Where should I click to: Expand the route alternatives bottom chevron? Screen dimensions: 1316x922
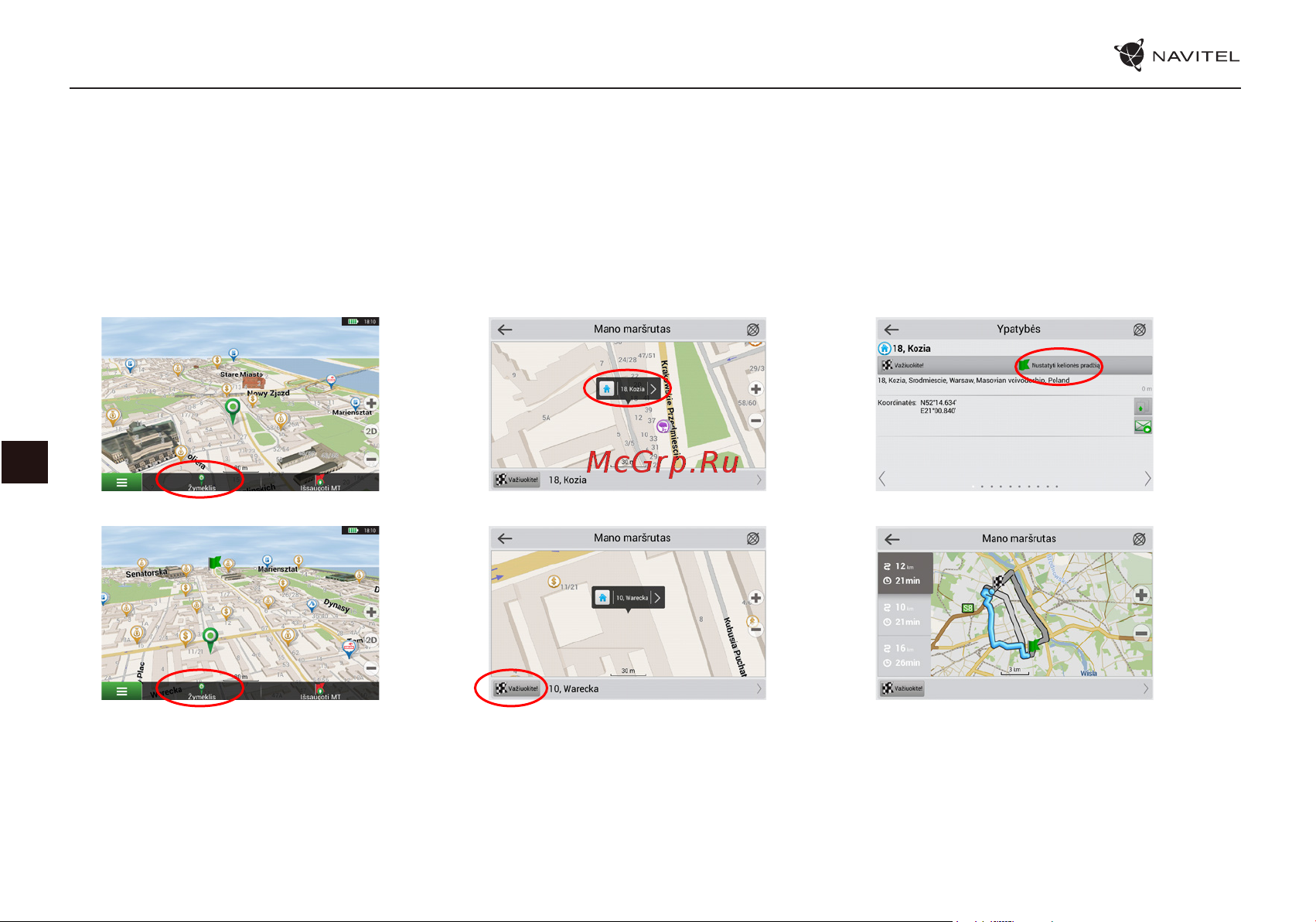[1146, 688]
